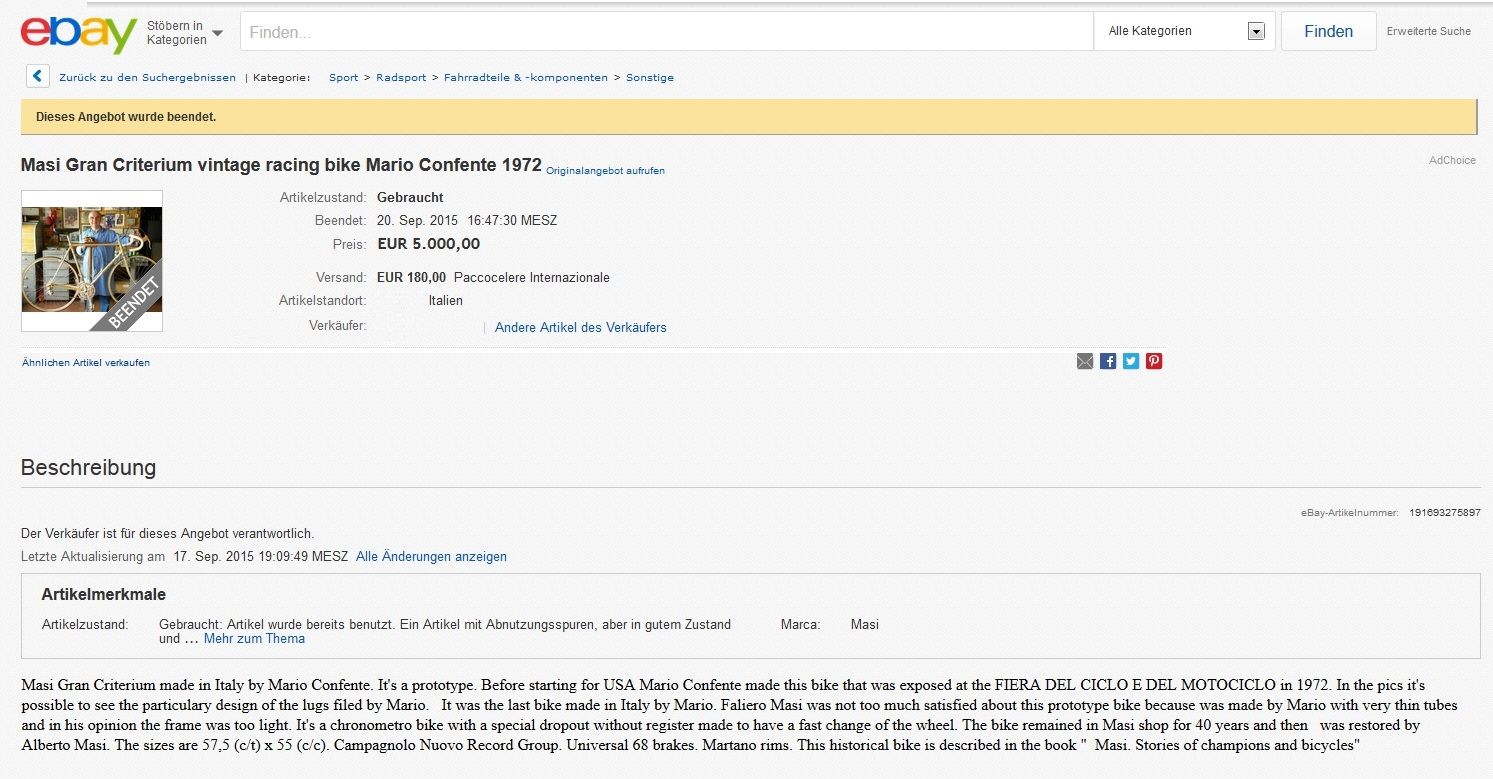
Task: Open Radsport category breadcrumb
Action: click(x=401, y=77)
